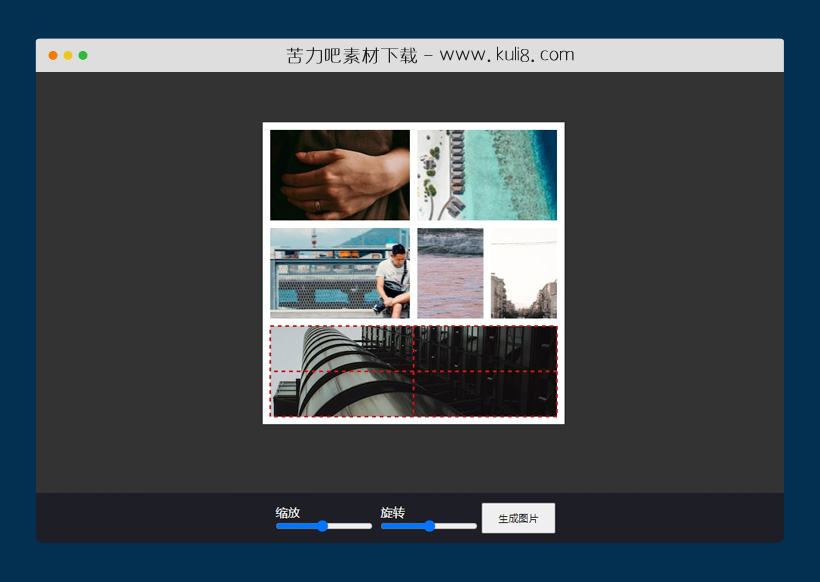Click the green dot in the title bar
Viewport: 820px width, 582px height.
coord(83,55)
